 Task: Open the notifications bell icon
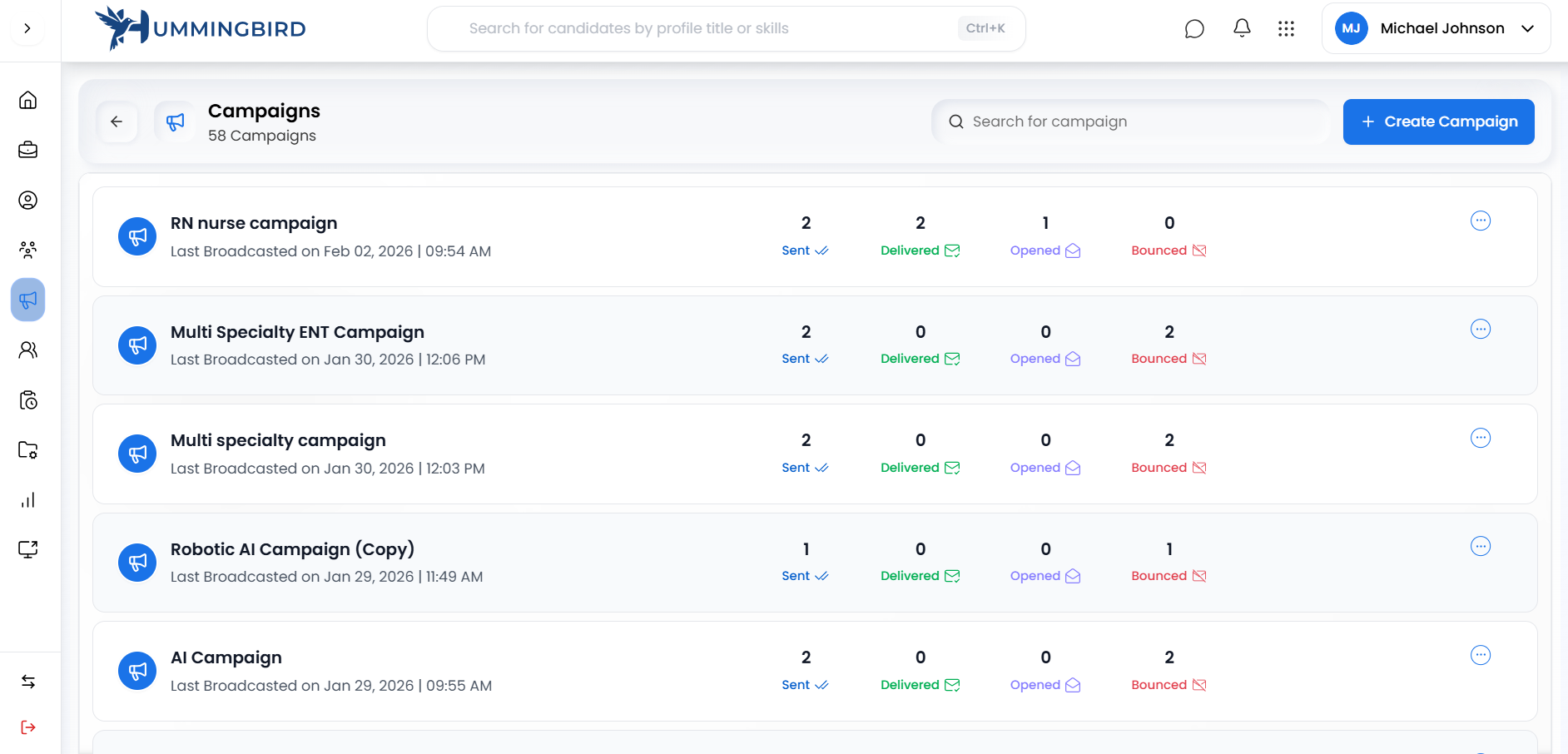coord(1242,28)
